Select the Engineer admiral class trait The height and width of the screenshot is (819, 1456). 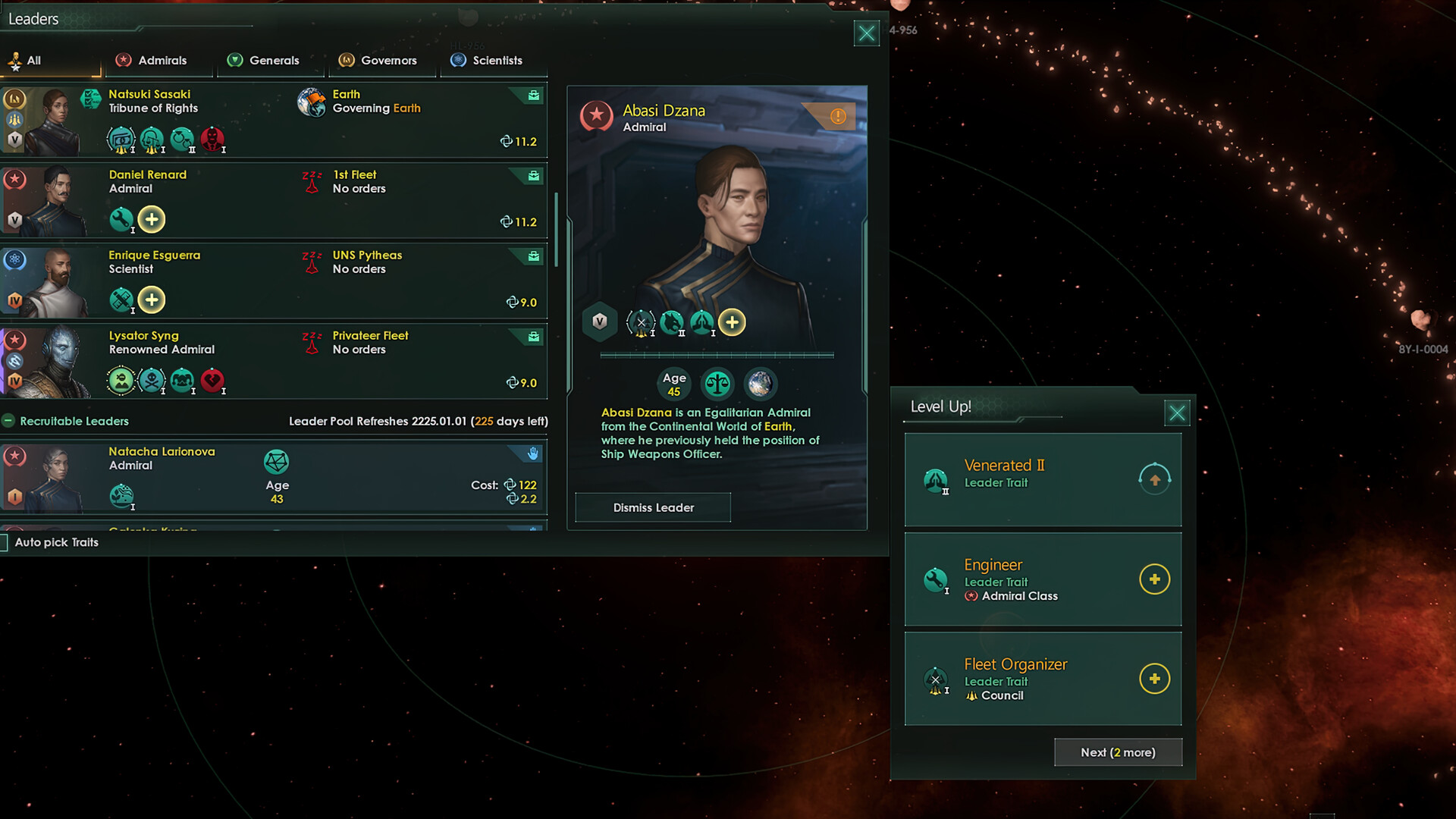(x=1154, y=578)
